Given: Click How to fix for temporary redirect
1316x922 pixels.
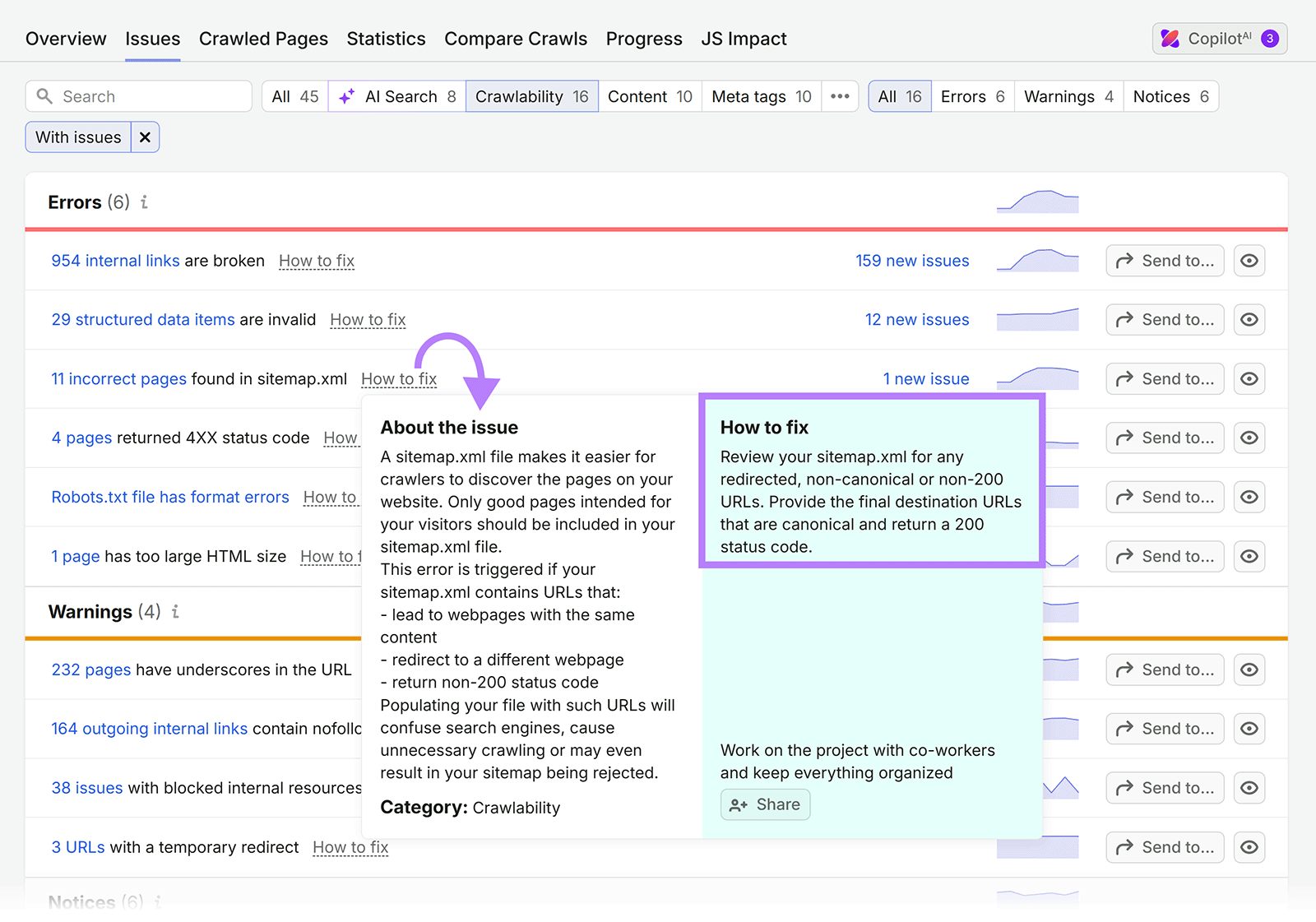Looking at the screenshot, I should (x=350, y=848).
